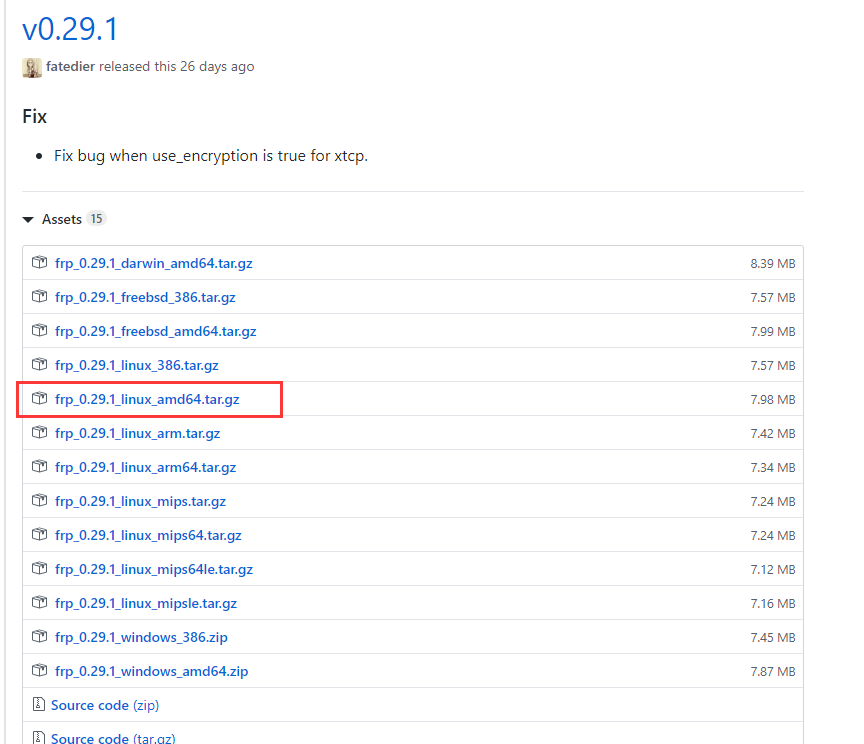This screenshot has width=864, height=744.
Task: Click the 8.39 MB size text
Action: (773, 264)
